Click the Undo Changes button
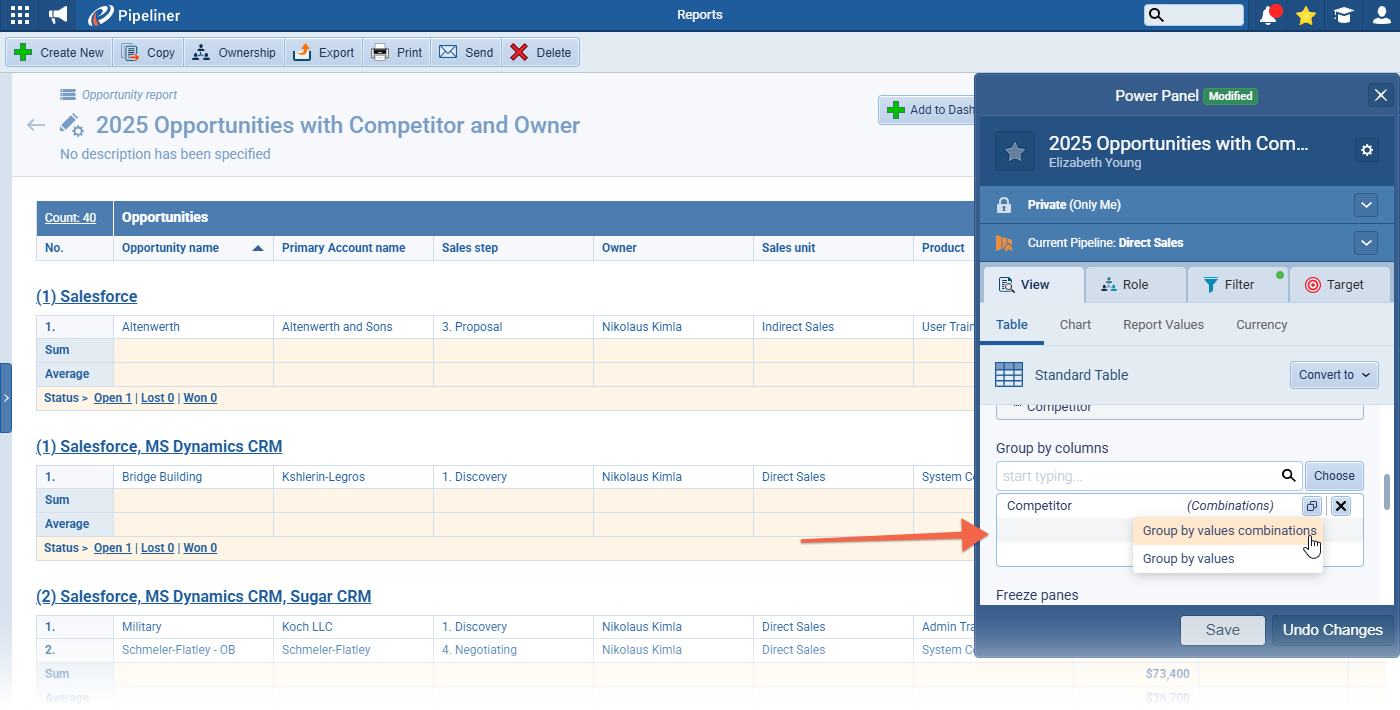The width and height of the screenshot is (1400, 710). [x=1332, y=630]
